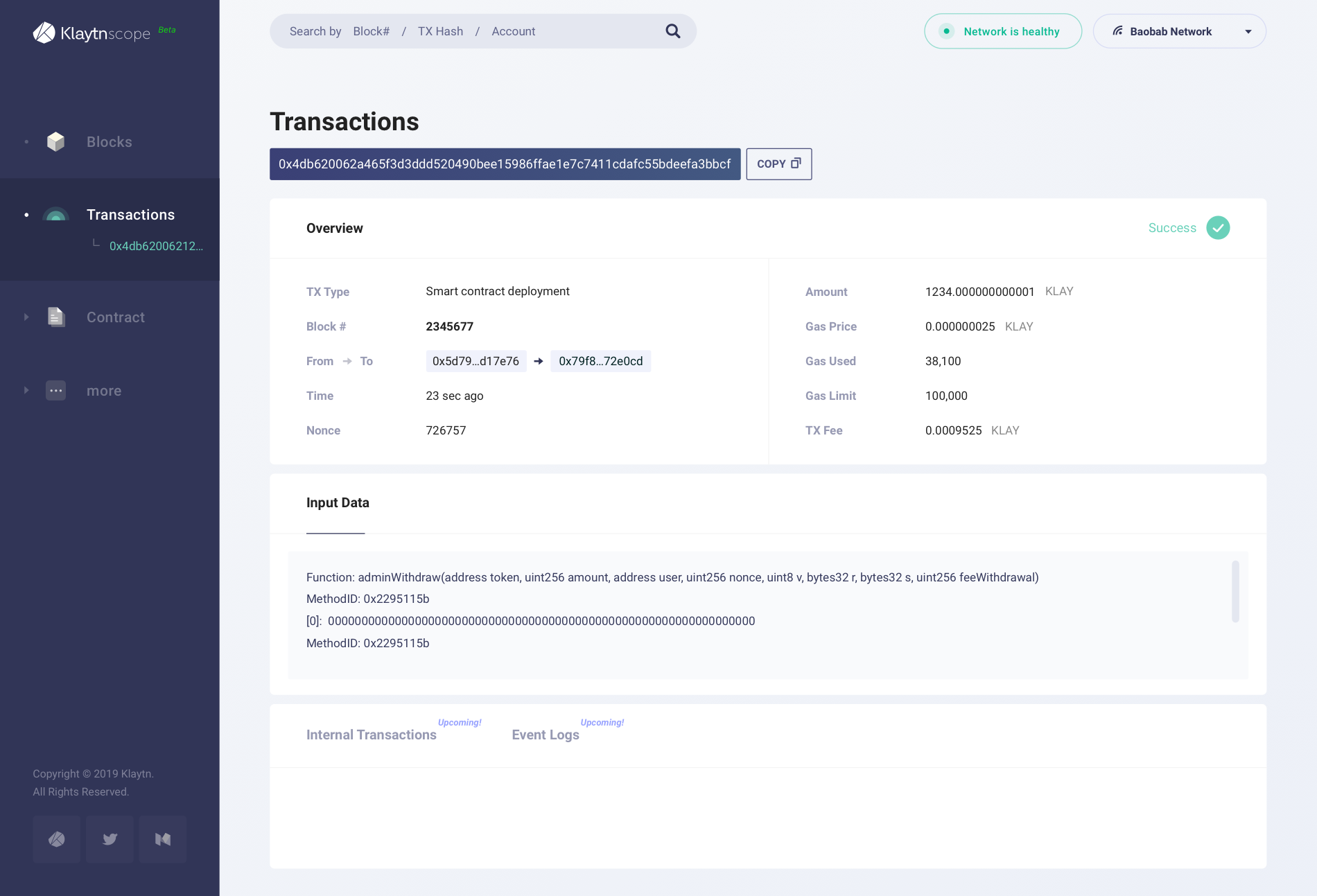Open the Medium social link
Viewport: 1317px width, 896px height.
[x=163, y=839]
